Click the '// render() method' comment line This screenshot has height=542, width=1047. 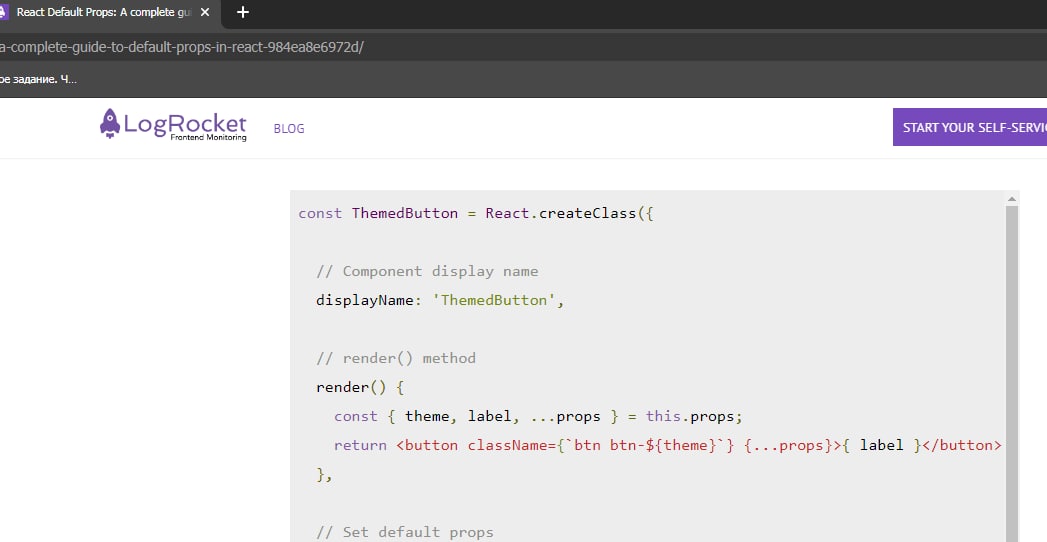[x=396, y=358]
